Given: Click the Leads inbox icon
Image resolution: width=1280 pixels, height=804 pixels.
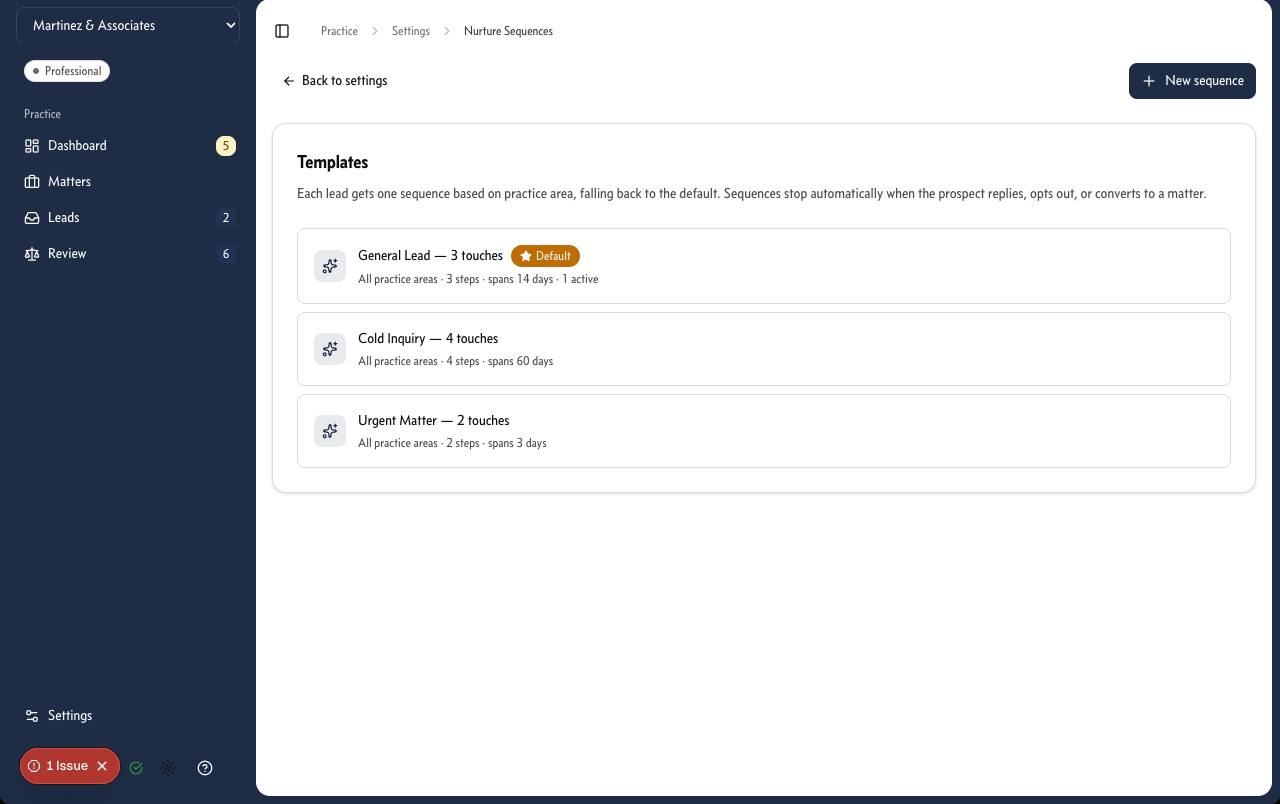Looking at the screenshot, I should [x=32, y=218].
